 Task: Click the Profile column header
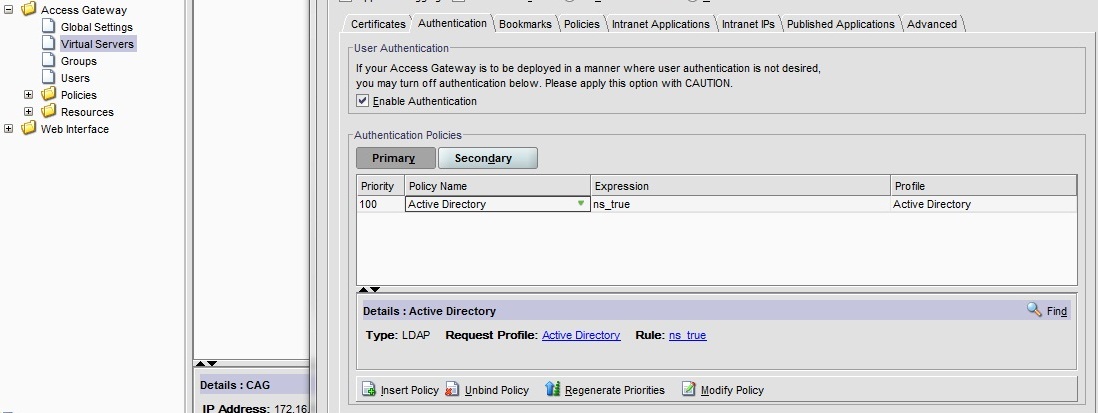[983, 186]
